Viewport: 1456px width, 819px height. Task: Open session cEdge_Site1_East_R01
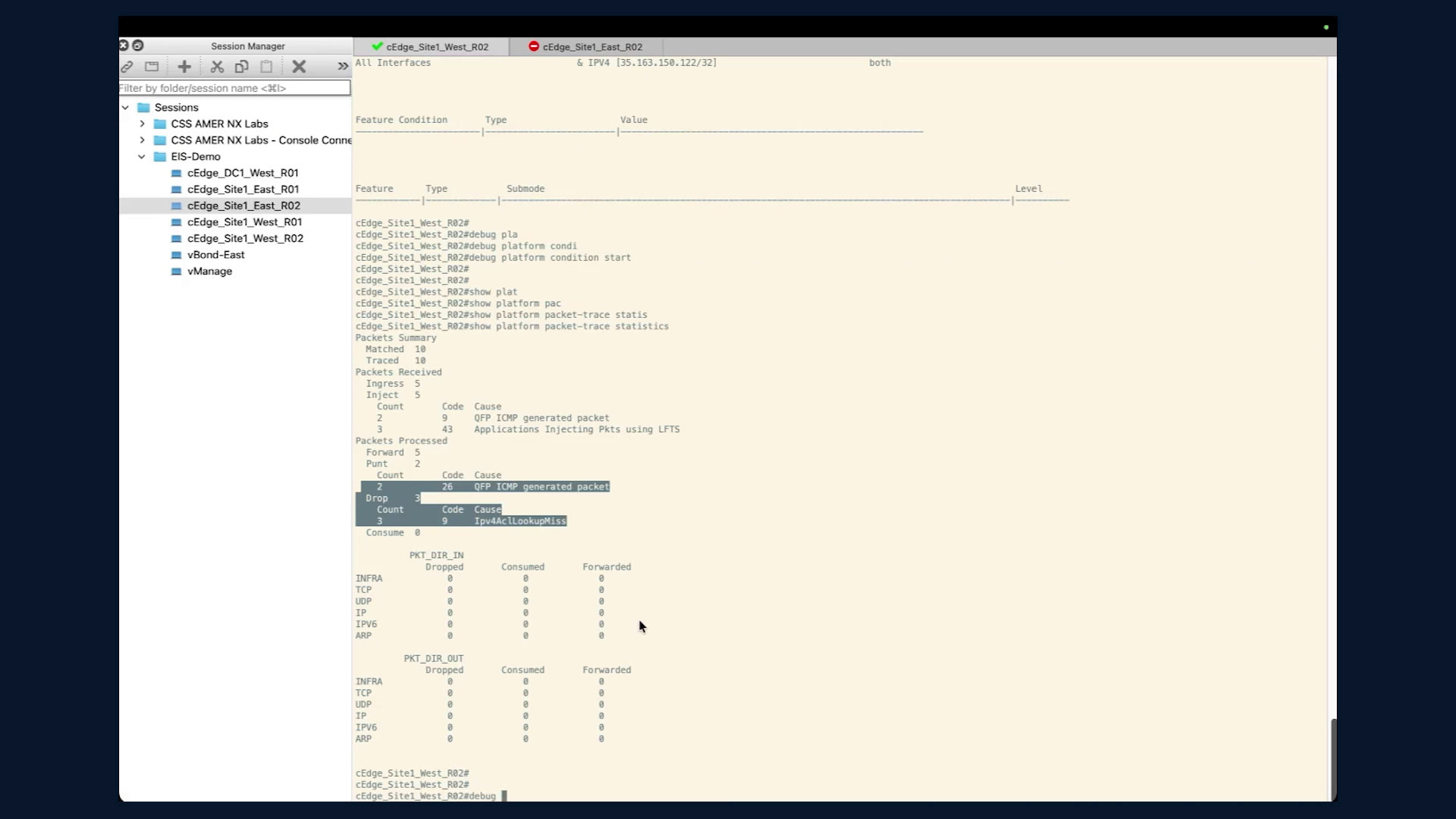pos(243,190)
